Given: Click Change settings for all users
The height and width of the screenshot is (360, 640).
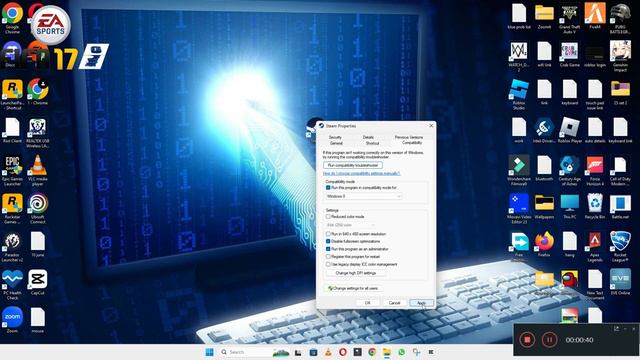Looking at the screenshot, I should tap(353, 288).
